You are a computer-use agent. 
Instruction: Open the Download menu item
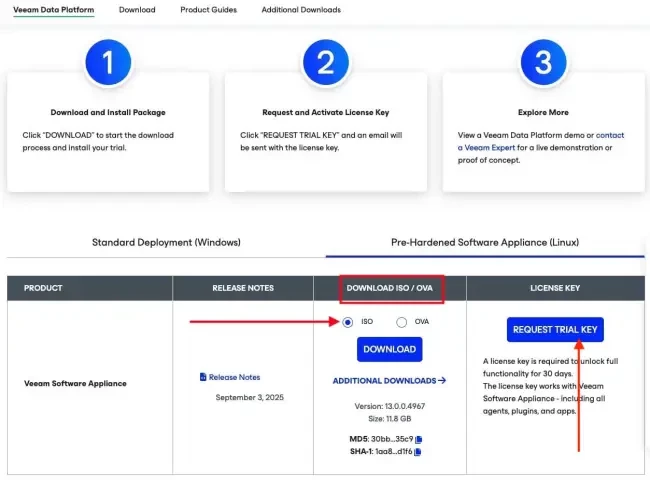137,10
